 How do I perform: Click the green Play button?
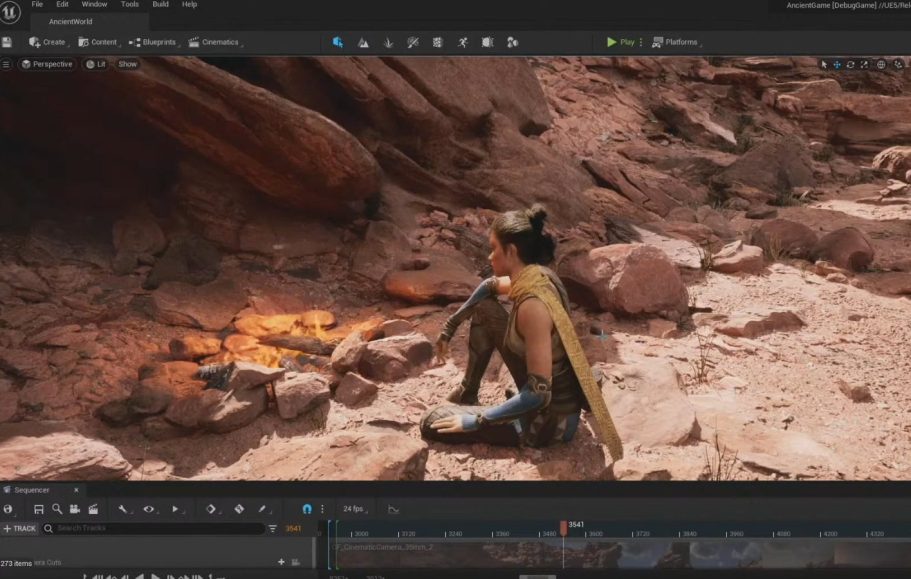point(621,42)
